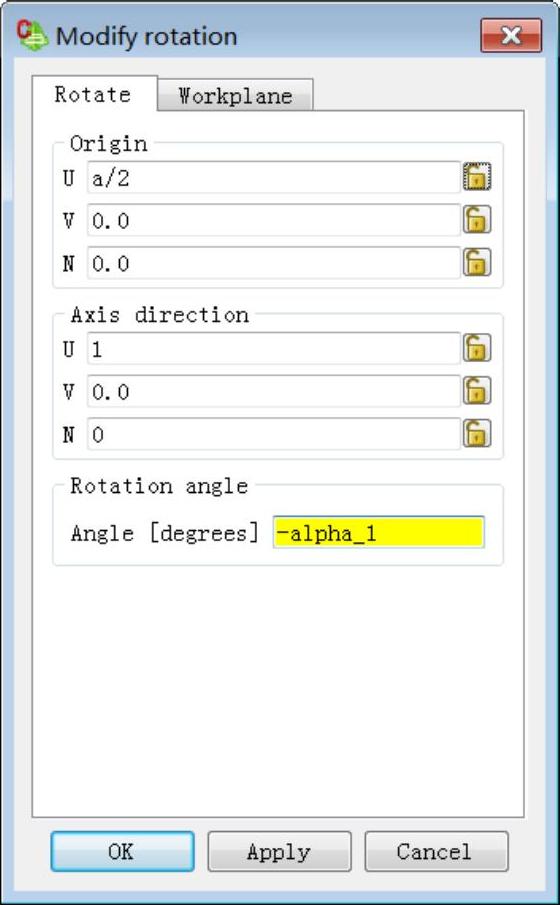Toggle the lock icon for Origin V
This screenshot has height=905, width=560.
coord(477,219)
